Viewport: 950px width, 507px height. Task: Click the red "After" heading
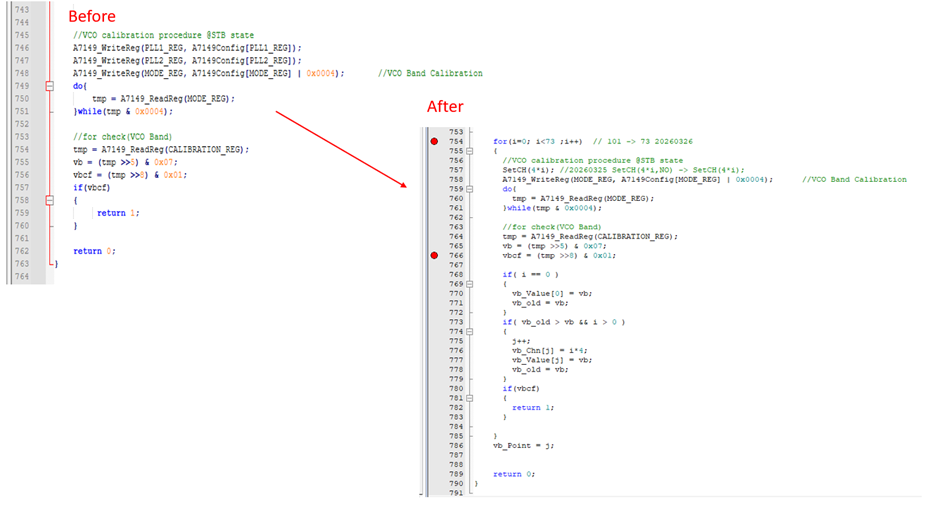[445, 107]
